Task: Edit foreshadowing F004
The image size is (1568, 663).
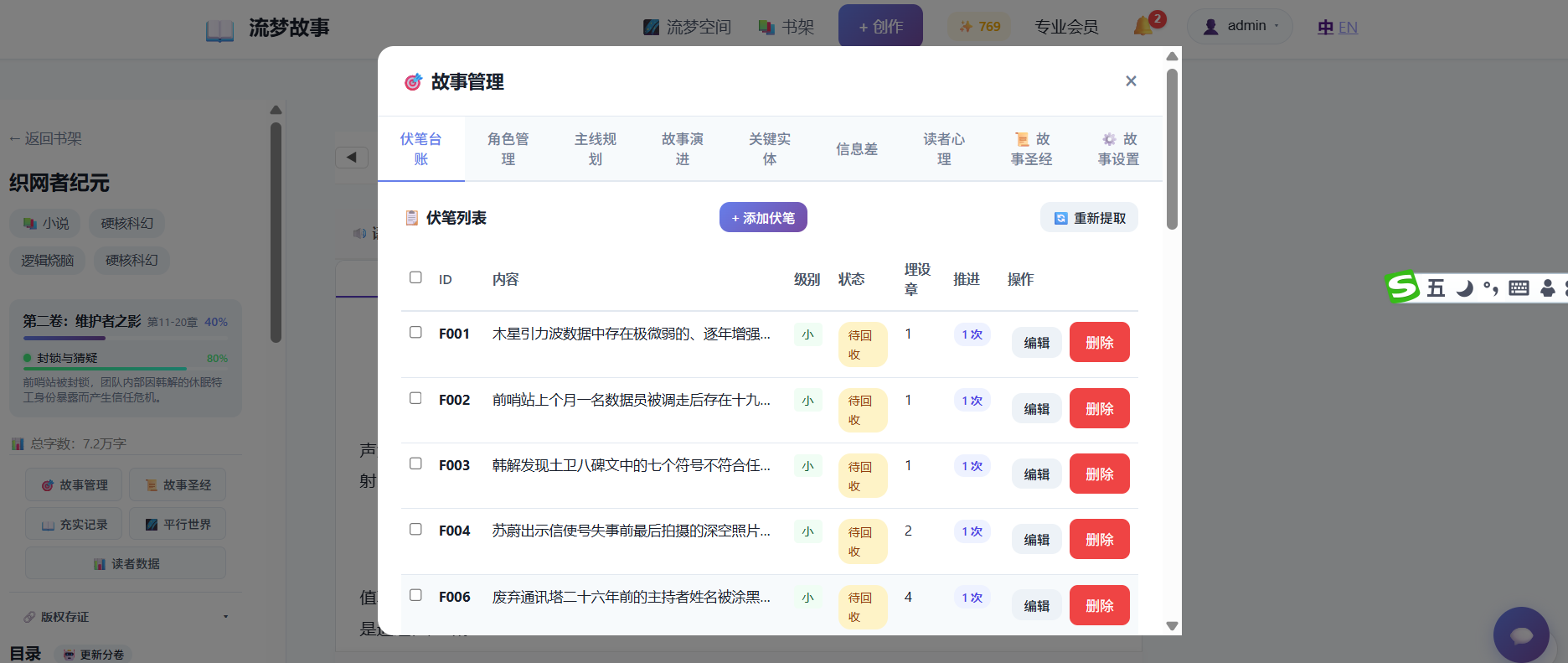Action: [x=1037, y=539]
